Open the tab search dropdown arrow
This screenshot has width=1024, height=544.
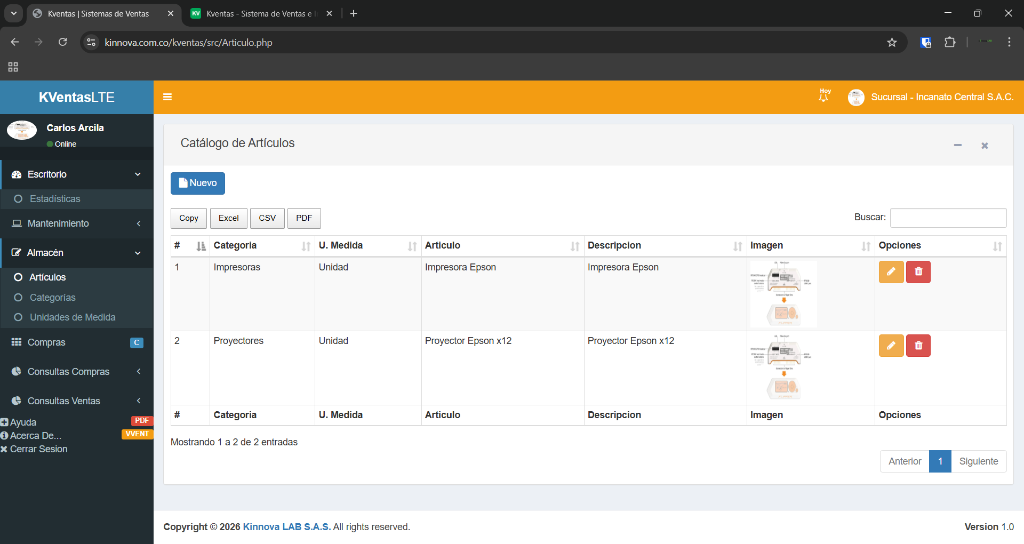click(13, 13)
